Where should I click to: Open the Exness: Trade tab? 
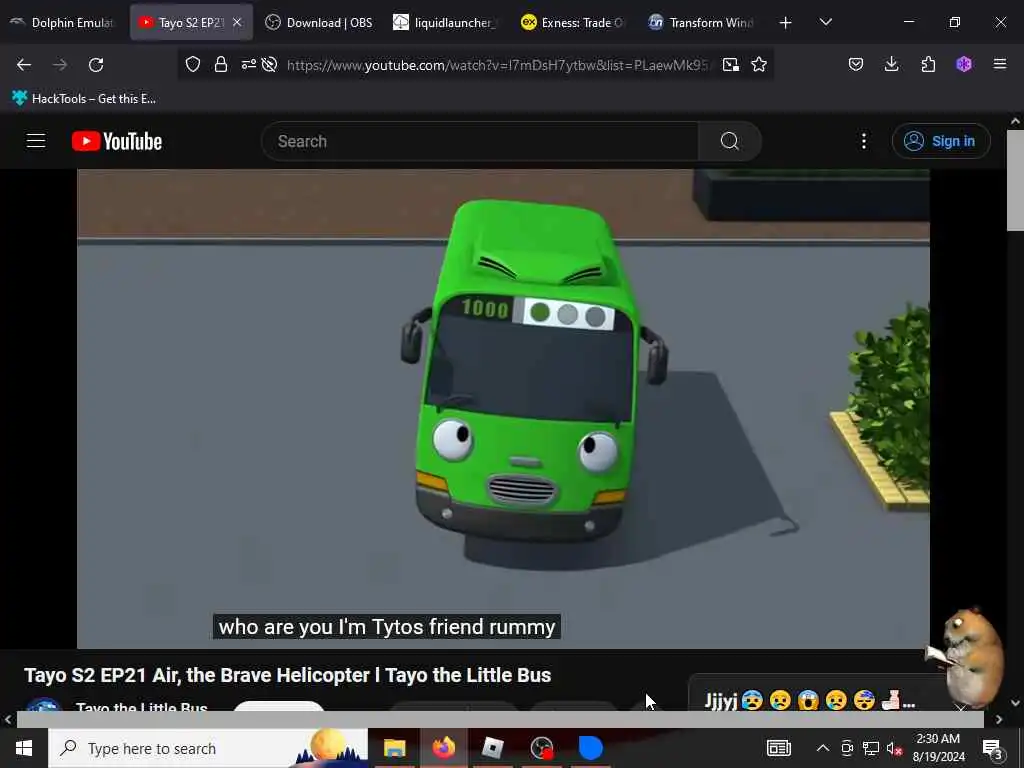573,22
